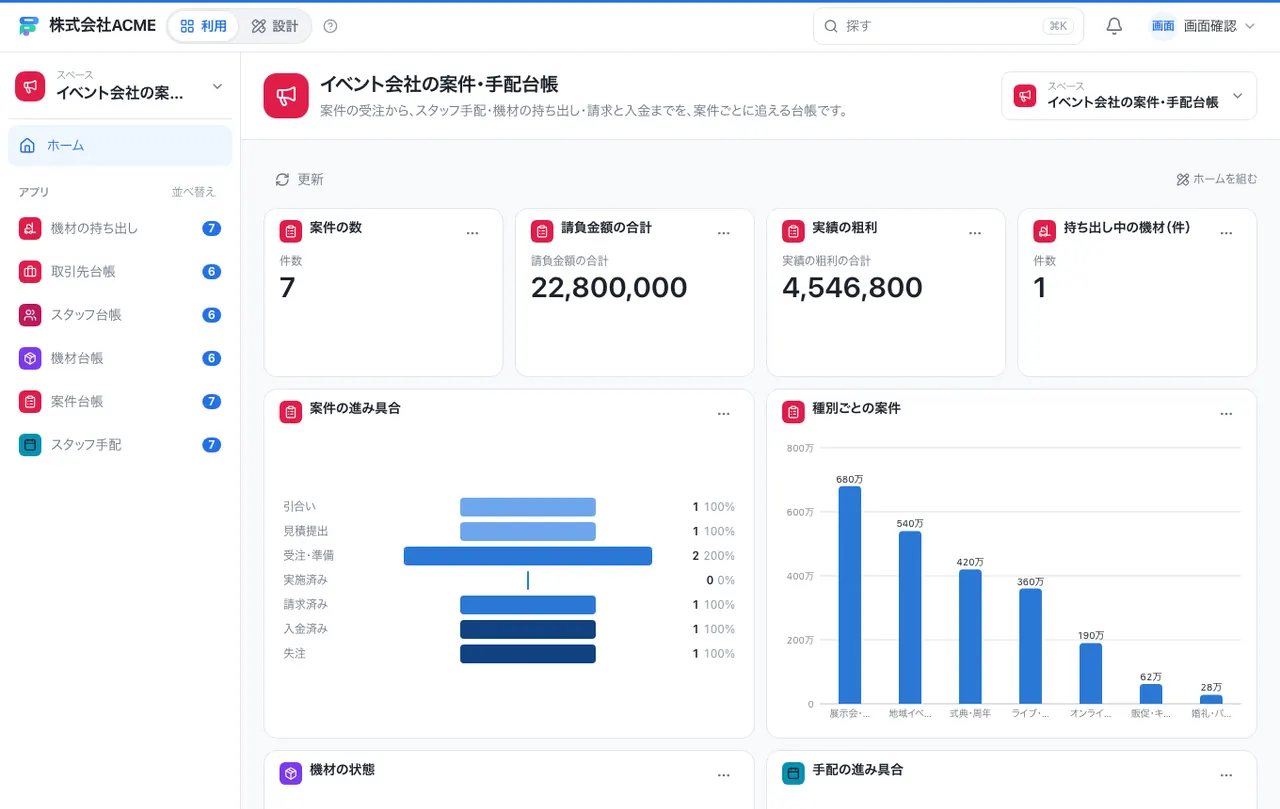This screenshot has height=809, width=1280.
Task: Click the notification bell icon
Action: (1114, 26)
